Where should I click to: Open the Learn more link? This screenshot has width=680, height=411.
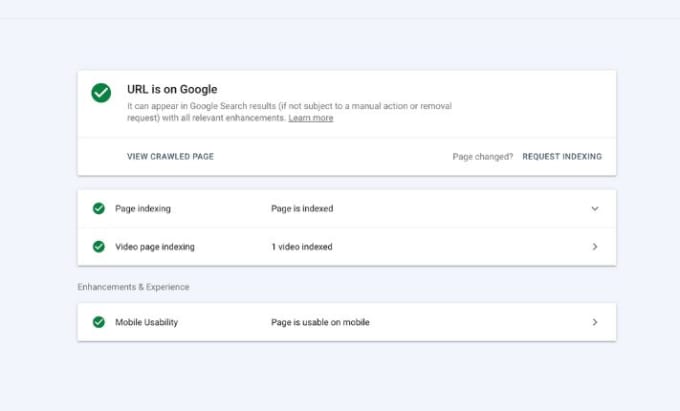pos(311,118)
